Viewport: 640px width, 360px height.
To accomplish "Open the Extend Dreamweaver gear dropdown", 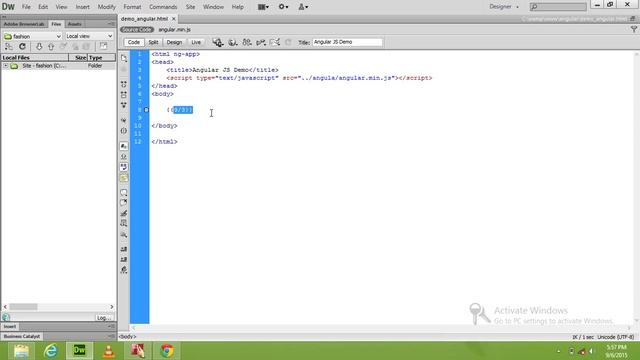I will click(x=283, y=7).
